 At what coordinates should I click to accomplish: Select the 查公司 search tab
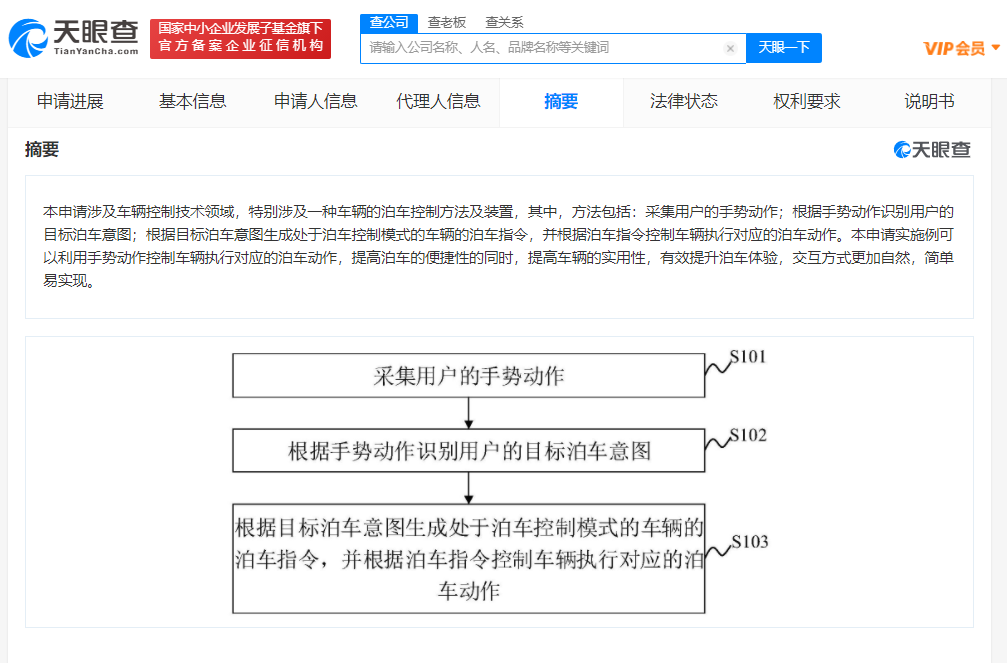pyautogui.click(x=389, y=23)
